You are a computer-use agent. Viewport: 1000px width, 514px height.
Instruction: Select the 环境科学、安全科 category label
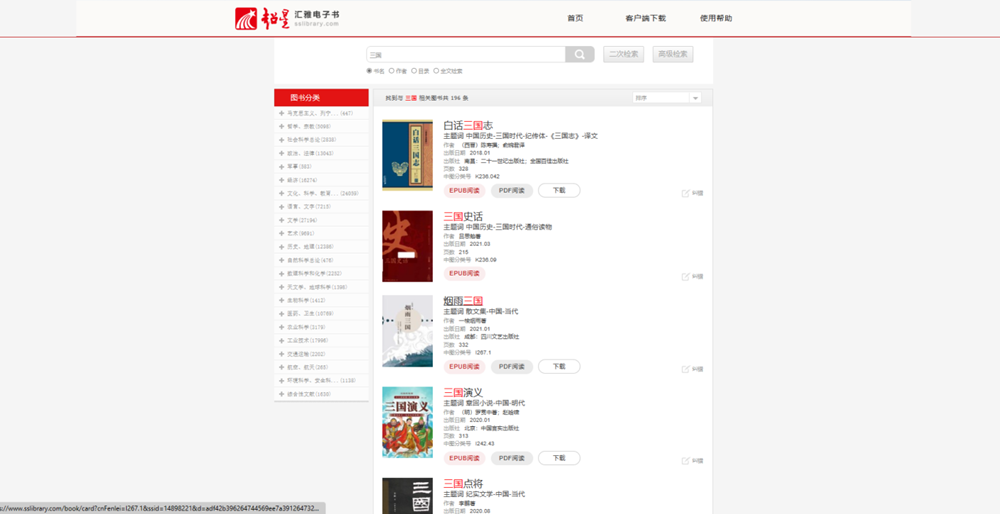[321, 381]
